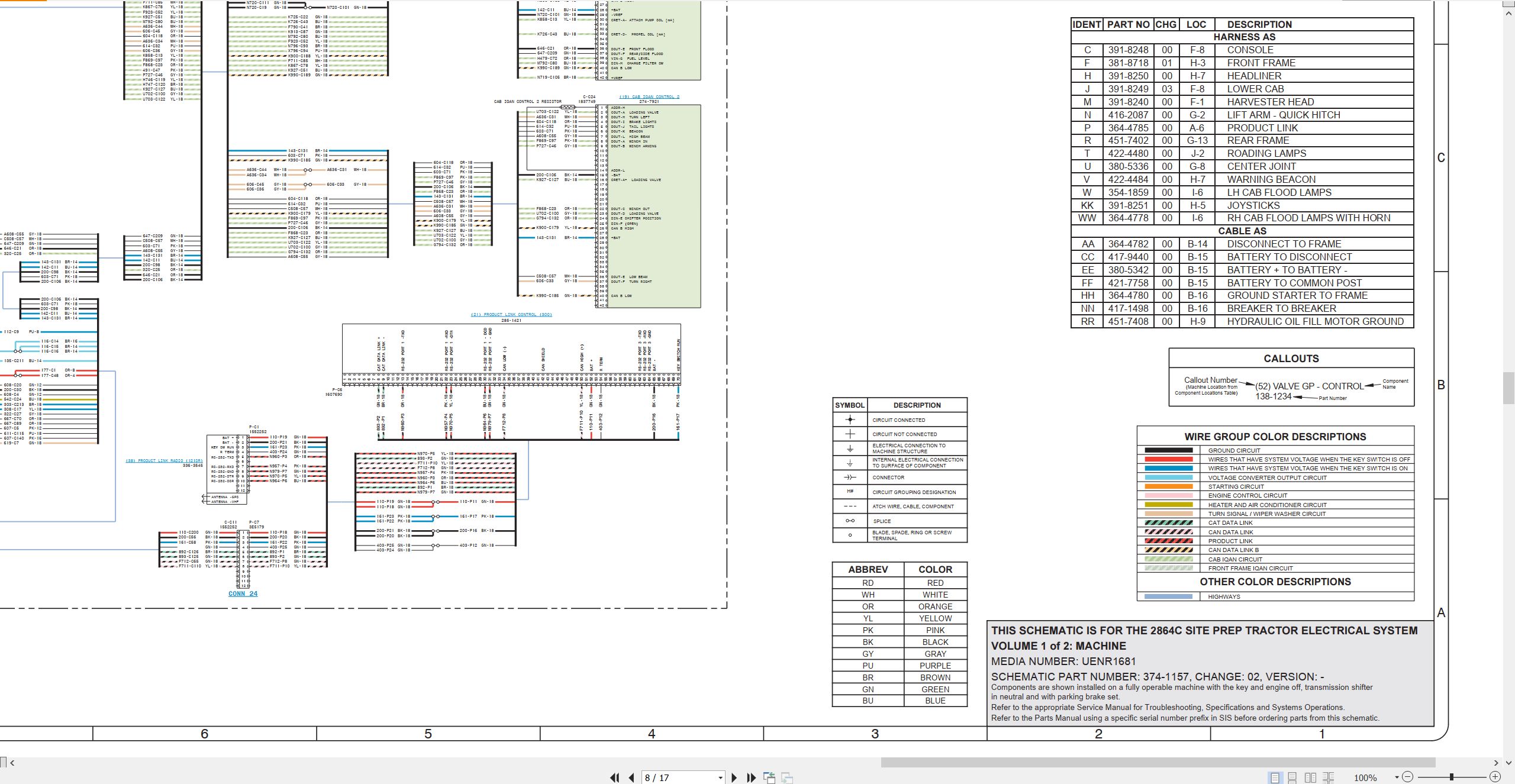Switch to two-page continuous view
The height and width of the screenshot is (784, 1515).
tap(1329, 777)
